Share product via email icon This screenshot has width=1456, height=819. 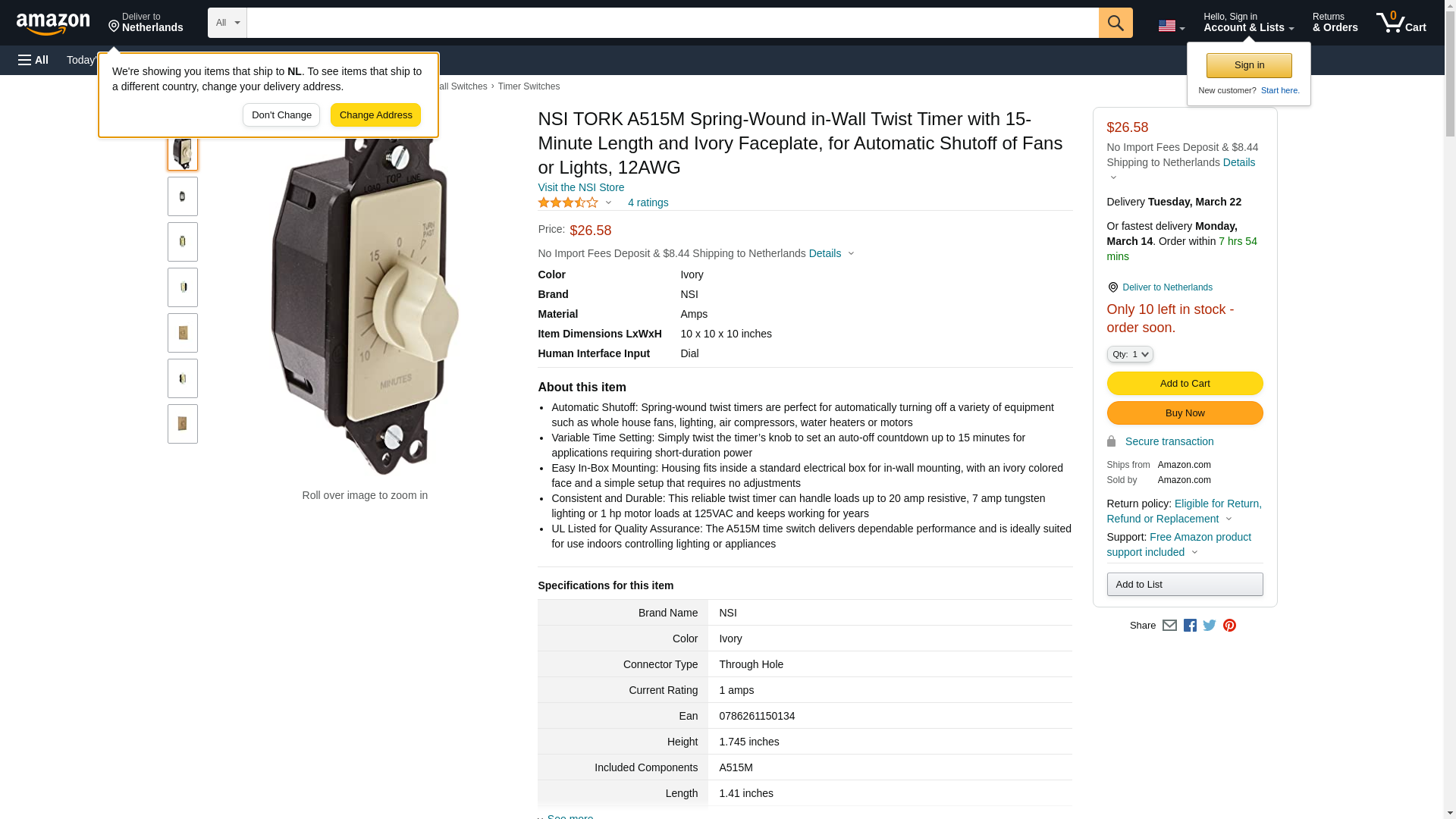pos(1169,626)
